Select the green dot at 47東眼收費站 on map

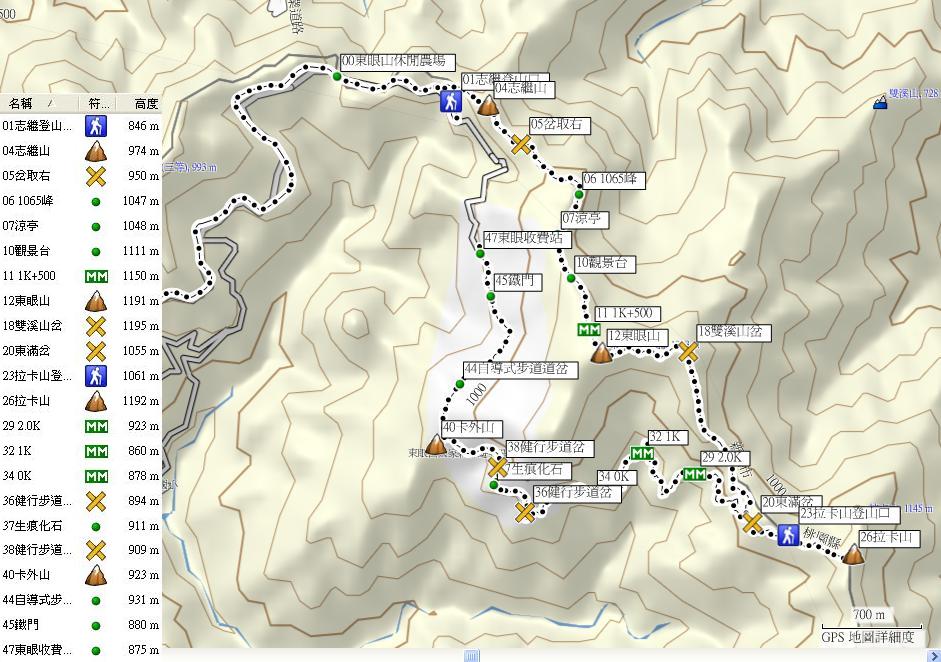pyautogui.click(x=480, y=254)
